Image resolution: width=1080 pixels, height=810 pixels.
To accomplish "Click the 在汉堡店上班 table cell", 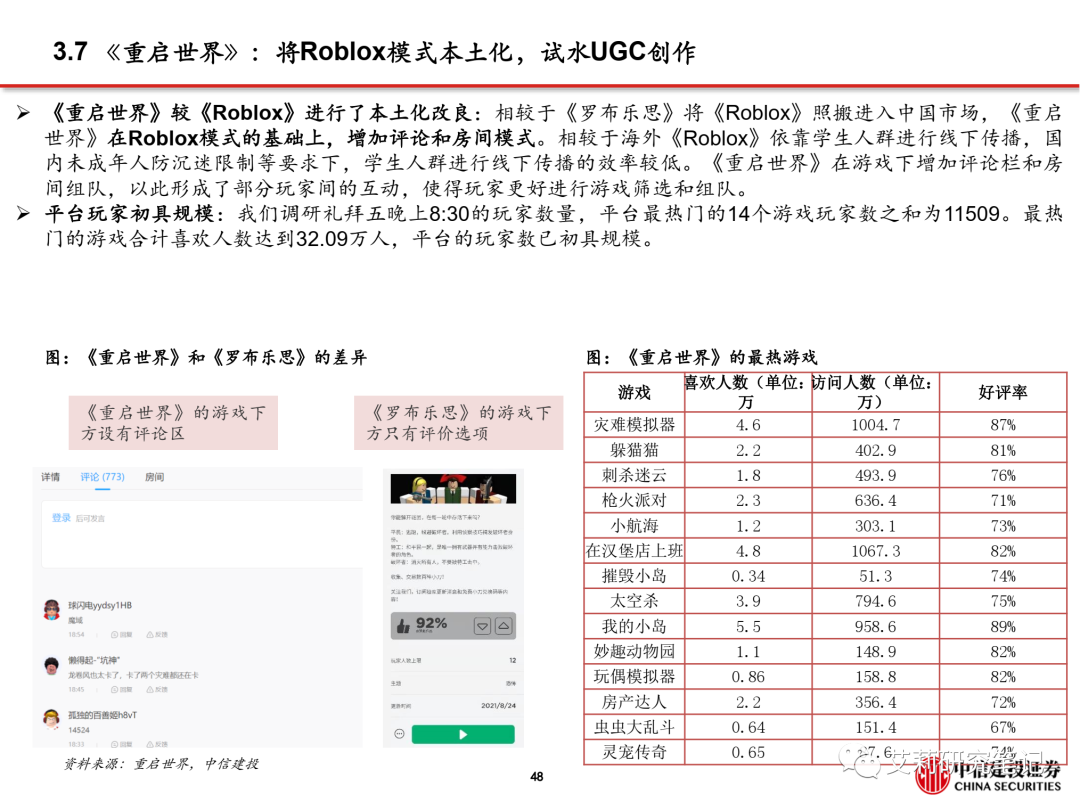I will (x=634, y=551).
